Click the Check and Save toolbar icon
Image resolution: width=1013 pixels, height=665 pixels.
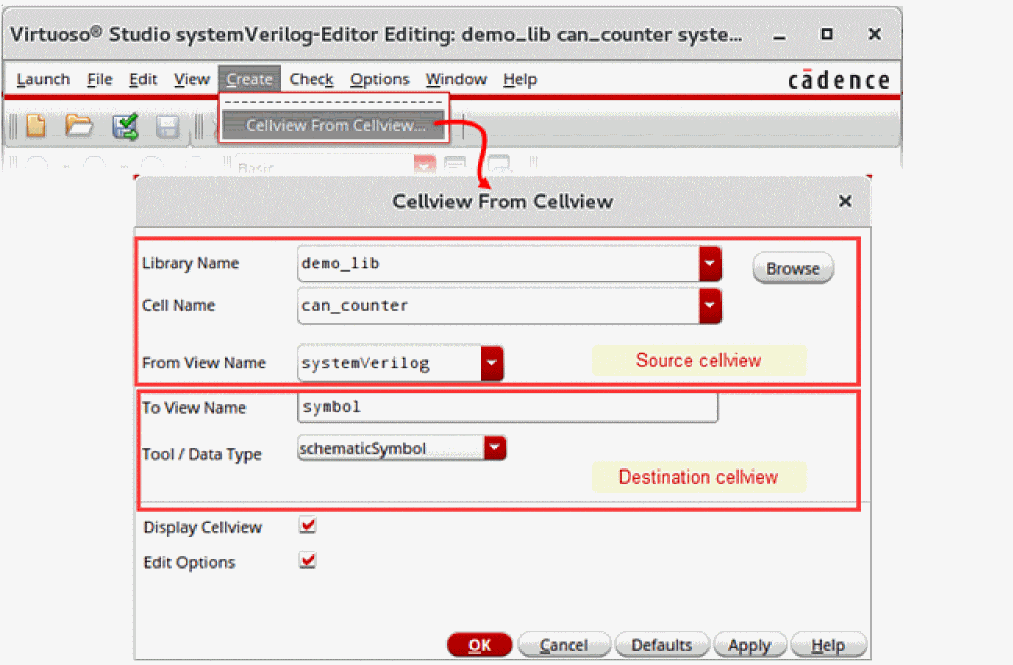point(125,127)
